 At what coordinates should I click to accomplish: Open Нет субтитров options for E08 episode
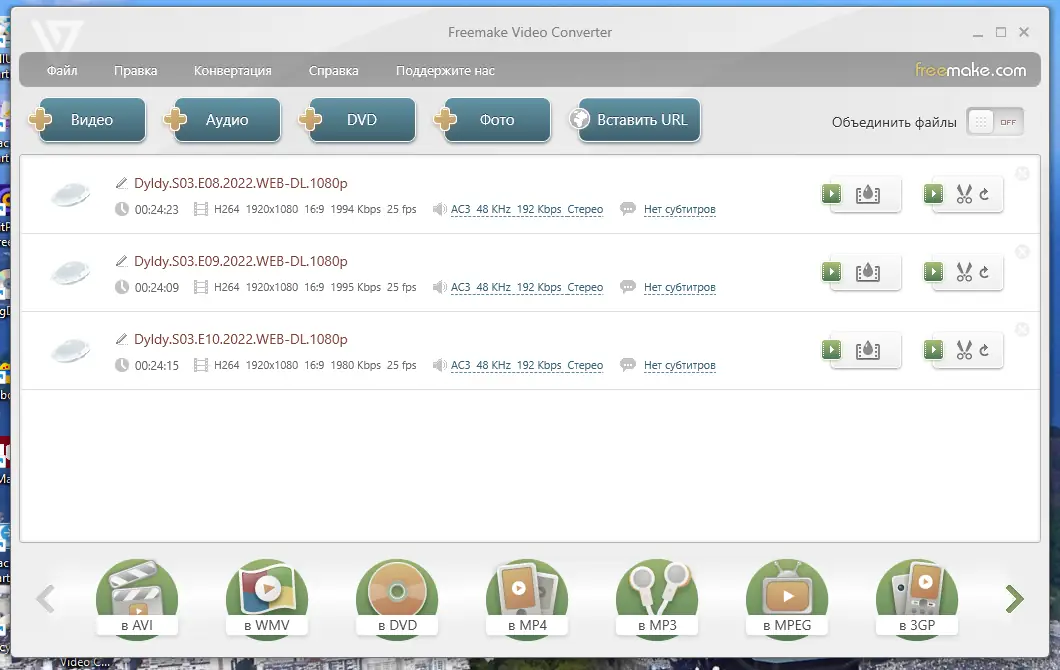(x=679, y=210)
